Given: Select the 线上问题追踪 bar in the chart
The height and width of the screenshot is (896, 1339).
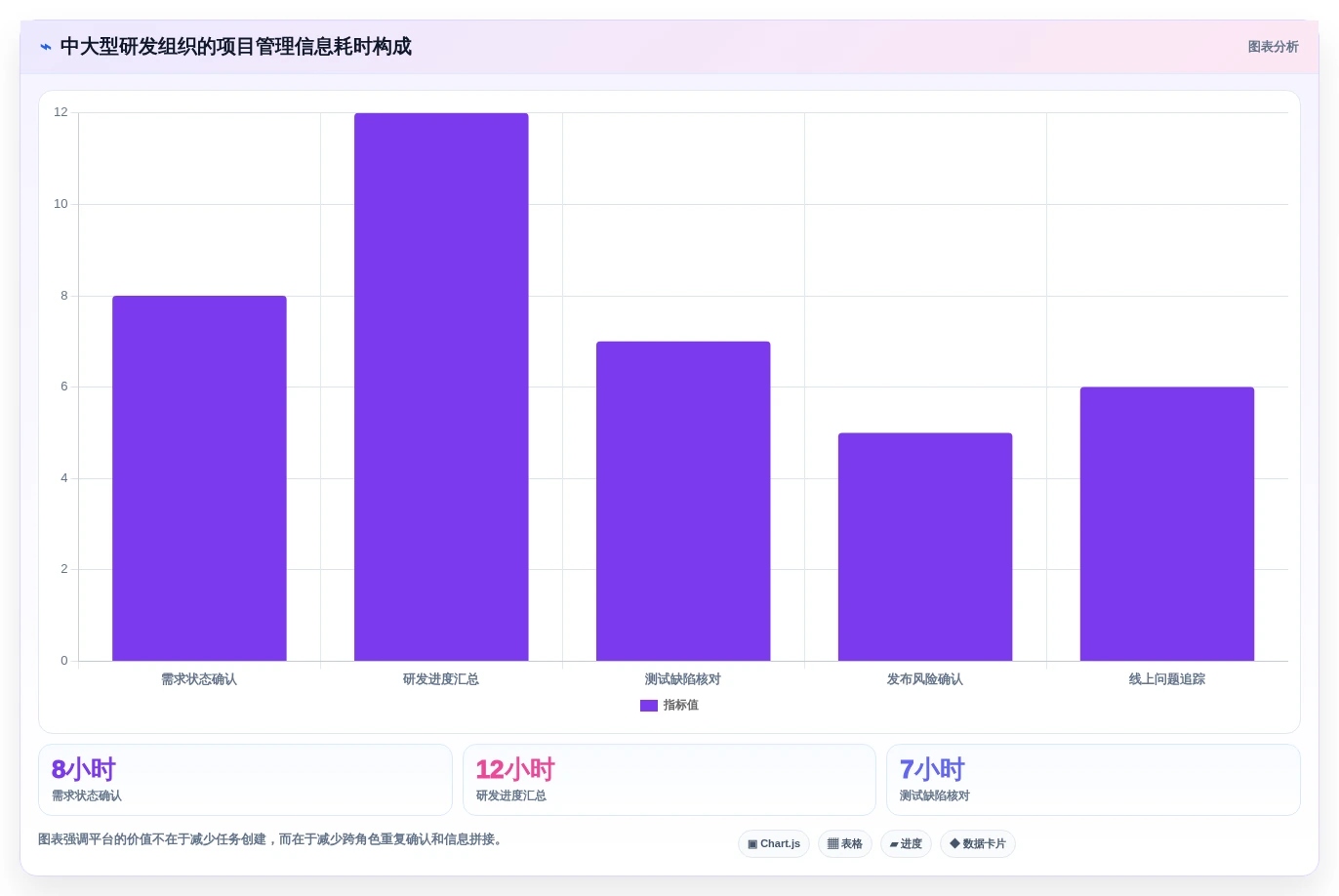Looking at the screenshot, I should click(x=1167, y=524).
